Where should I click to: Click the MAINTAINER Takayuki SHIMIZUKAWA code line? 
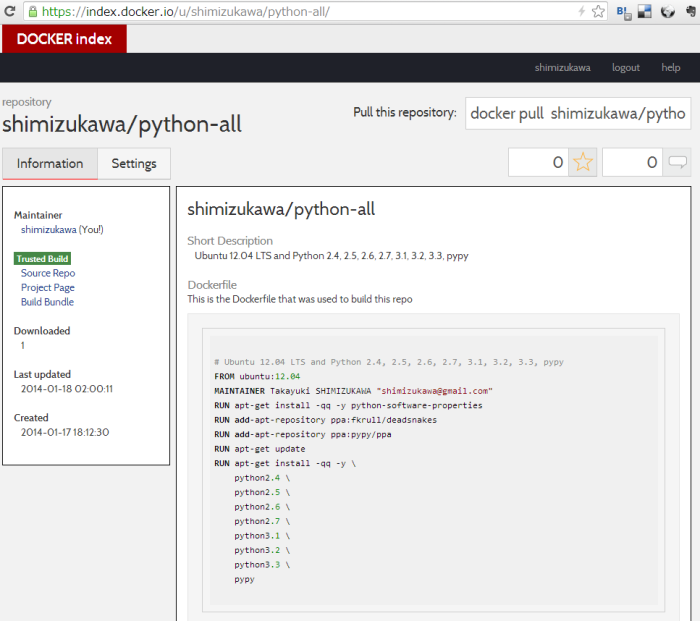click(353, 391)
